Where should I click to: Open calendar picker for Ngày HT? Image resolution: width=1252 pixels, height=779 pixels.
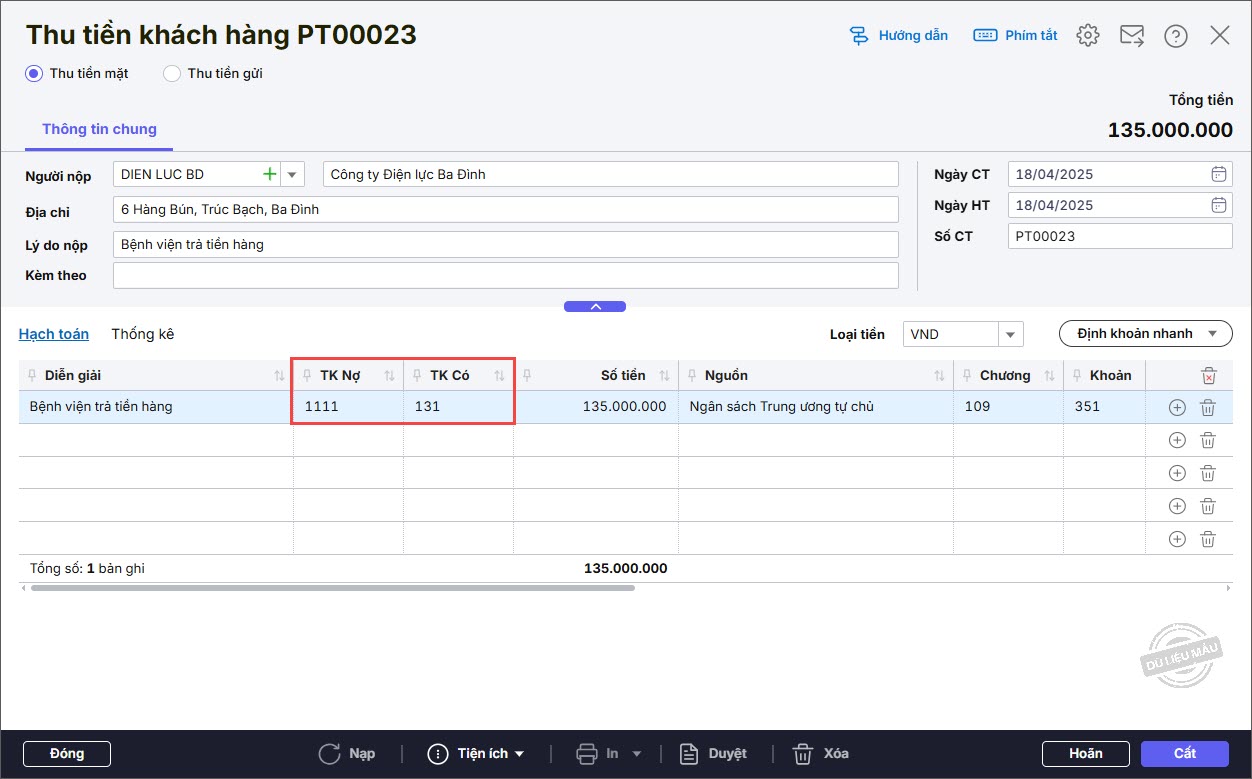coord(1218,205)
